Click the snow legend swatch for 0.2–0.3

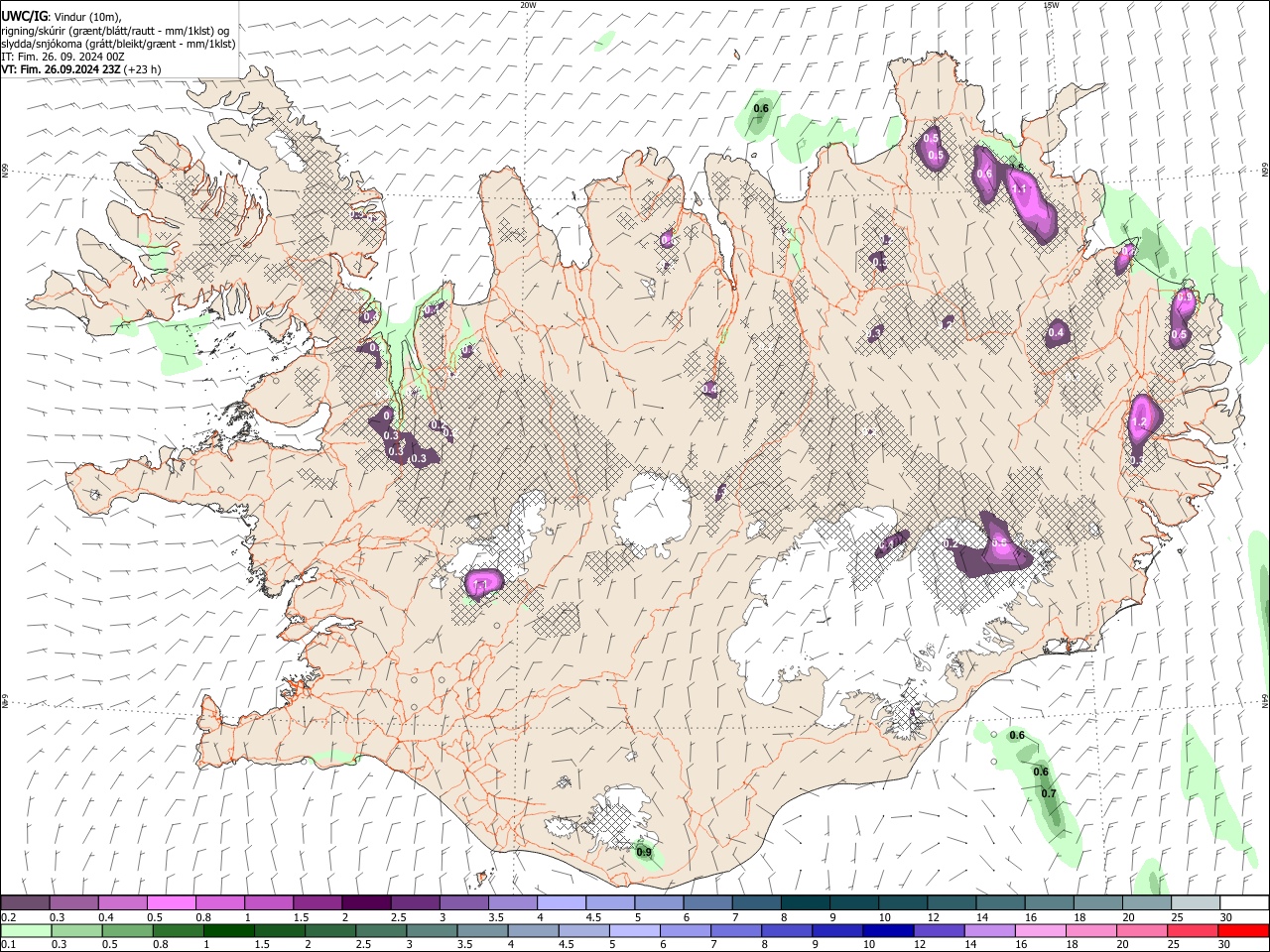pyautogui.click(x=25, y=902)
